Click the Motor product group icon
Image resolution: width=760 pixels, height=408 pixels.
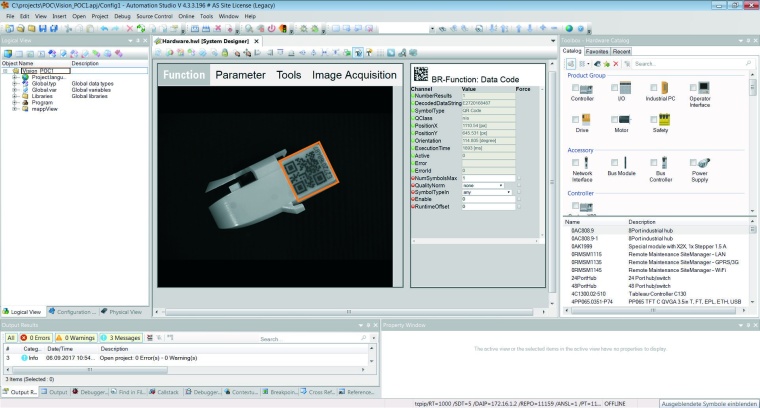624,121
